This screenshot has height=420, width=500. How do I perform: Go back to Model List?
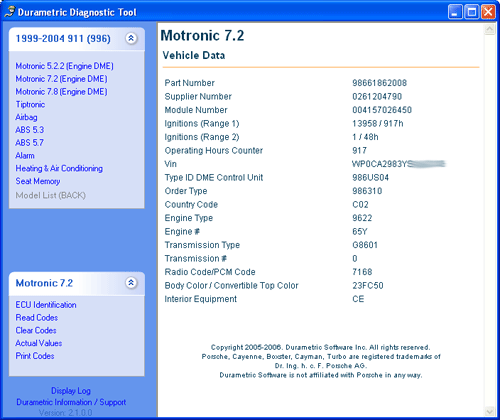point(50,195)
